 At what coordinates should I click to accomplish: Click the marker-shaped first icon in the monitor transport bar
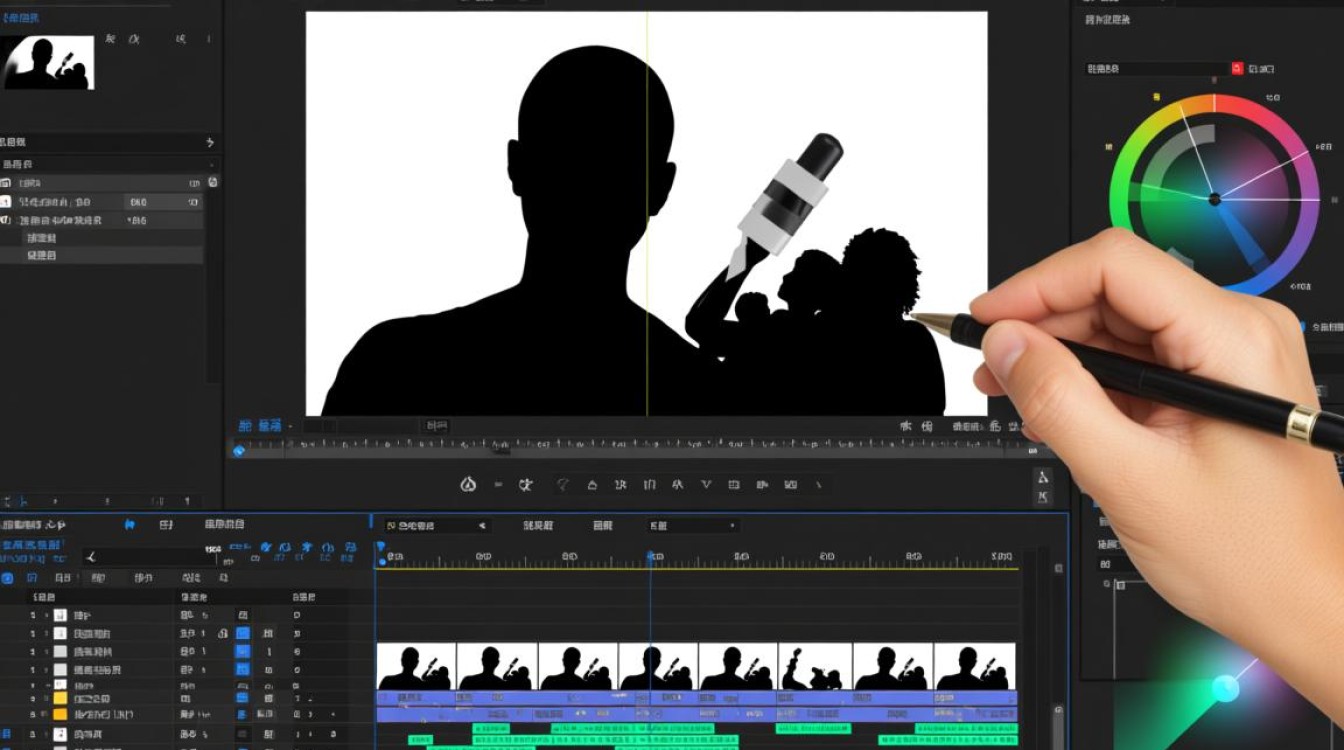[x=468, y=485]
